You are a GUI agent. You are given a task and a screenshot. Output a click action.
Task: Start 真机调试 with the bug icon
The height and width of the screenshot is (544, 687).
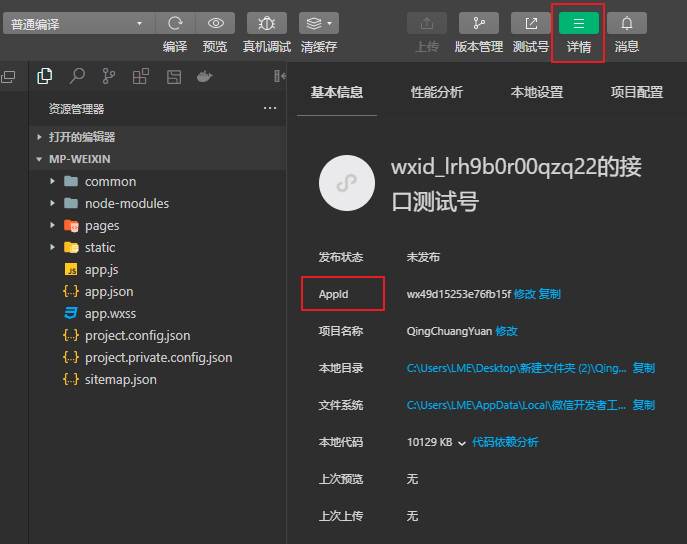pyautogui.click(x=267, y=23)
